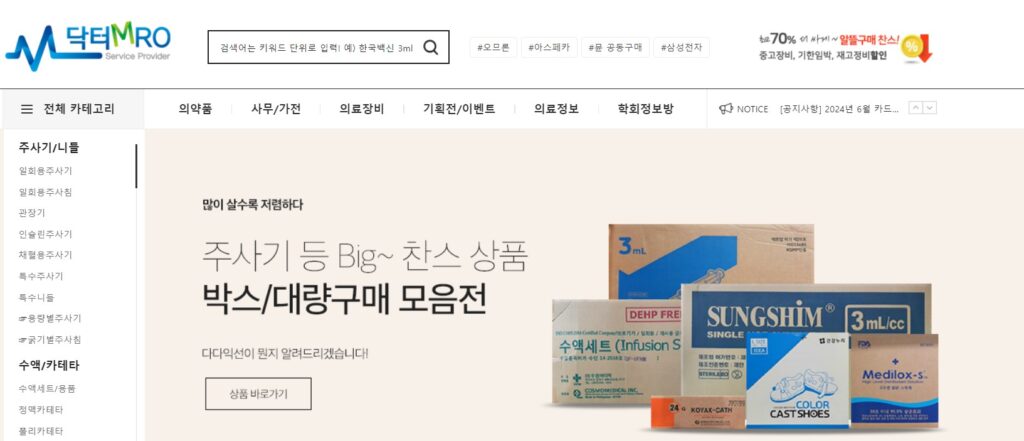Screen dimensions: 1024x441
Task: Show next notice with down arrow
Action: tap(930, 108)
